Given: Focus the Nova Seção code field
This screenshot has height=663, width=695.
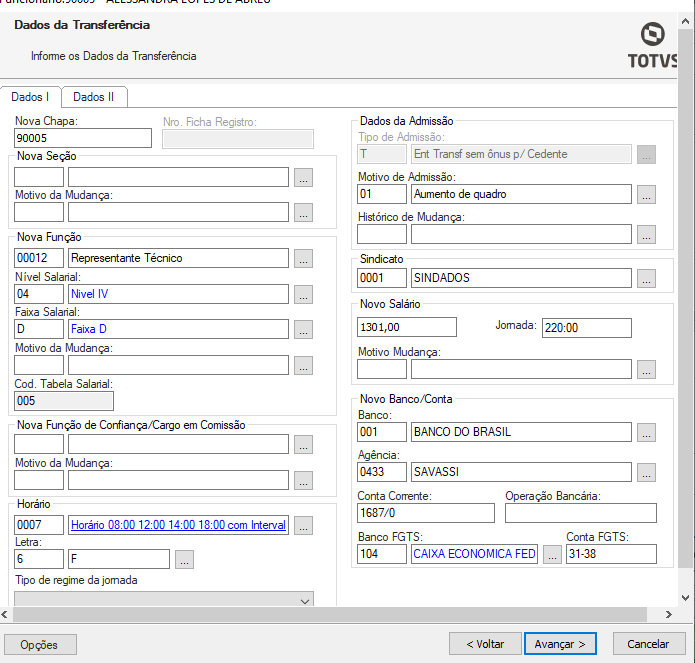Looking at the screenshot, I should 39,177.
